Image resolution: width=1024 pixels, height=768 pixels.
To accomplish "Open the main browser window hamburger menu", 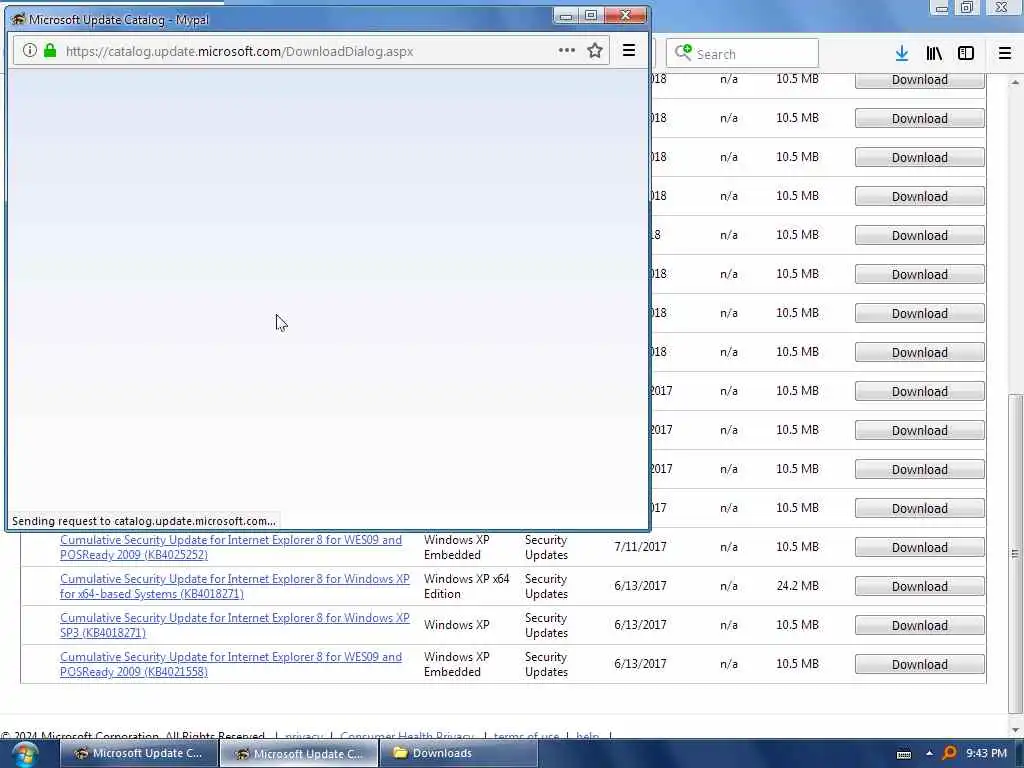I will 1005,54.
